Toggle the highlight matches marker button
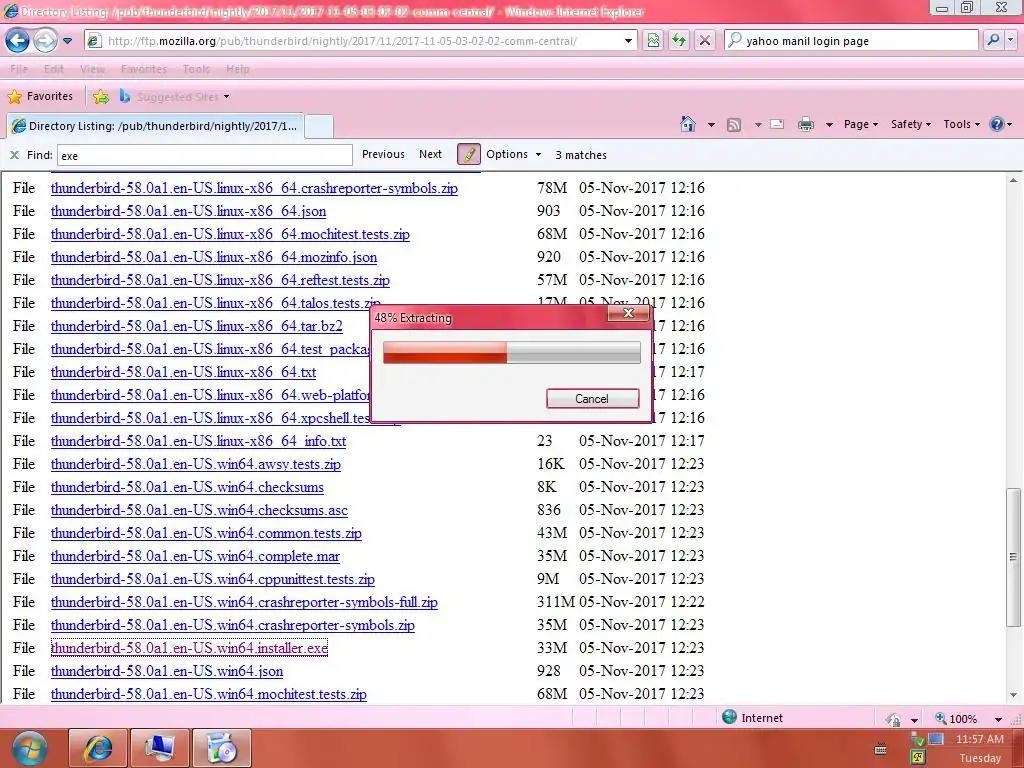 click(469, 154)
